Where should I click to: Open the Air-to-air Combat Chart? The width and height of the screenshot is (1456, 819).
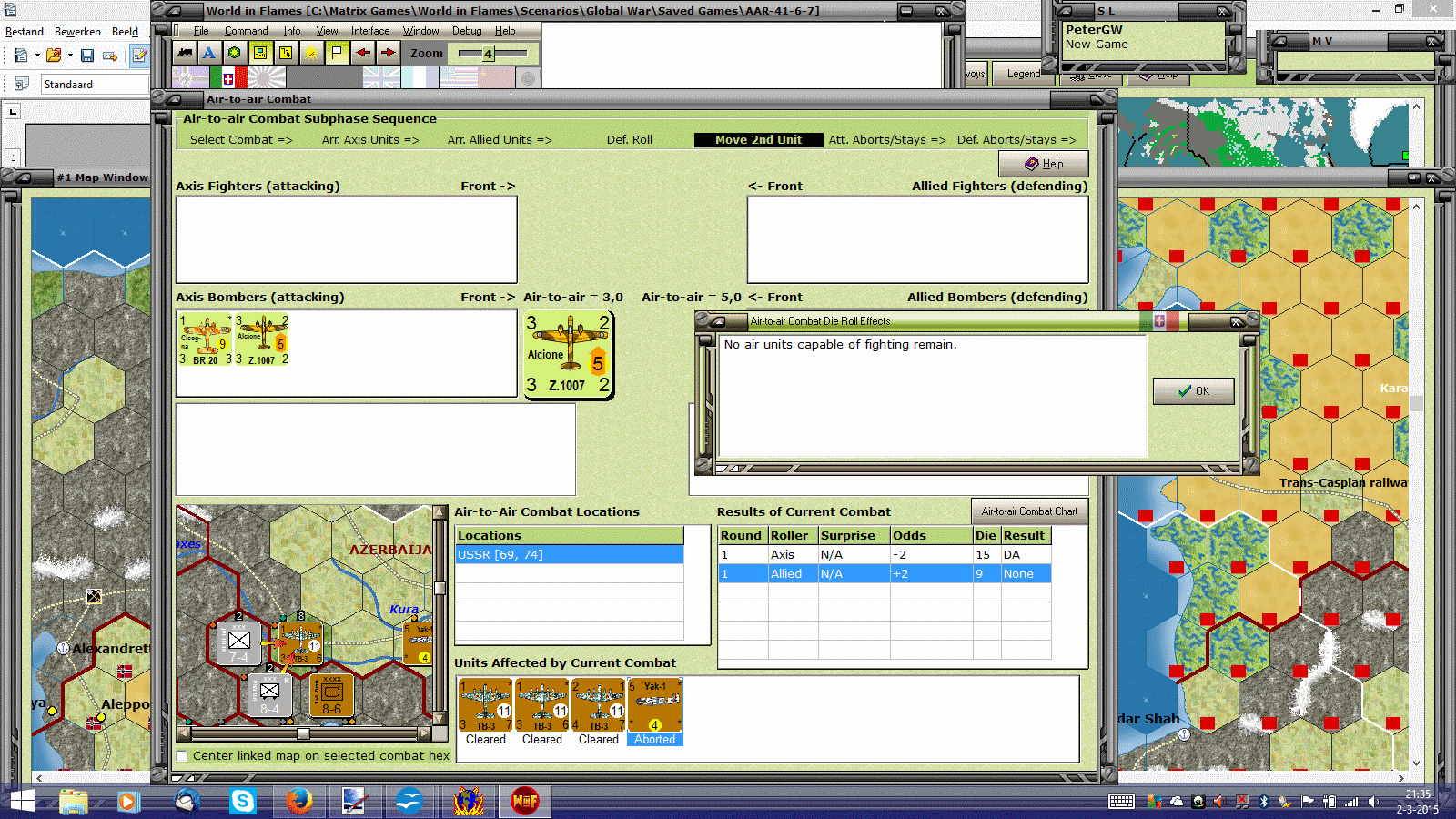pyautogui.click(x=1029, y=511)
